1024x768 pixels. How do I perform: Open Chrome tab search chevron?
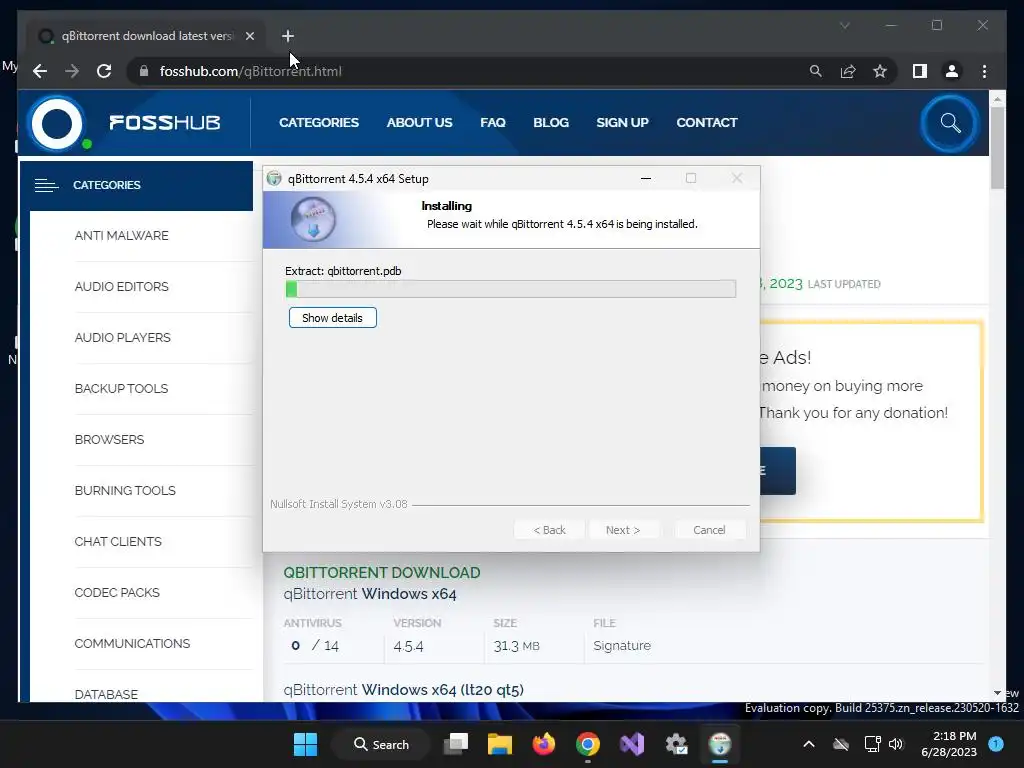click(844, 25)
